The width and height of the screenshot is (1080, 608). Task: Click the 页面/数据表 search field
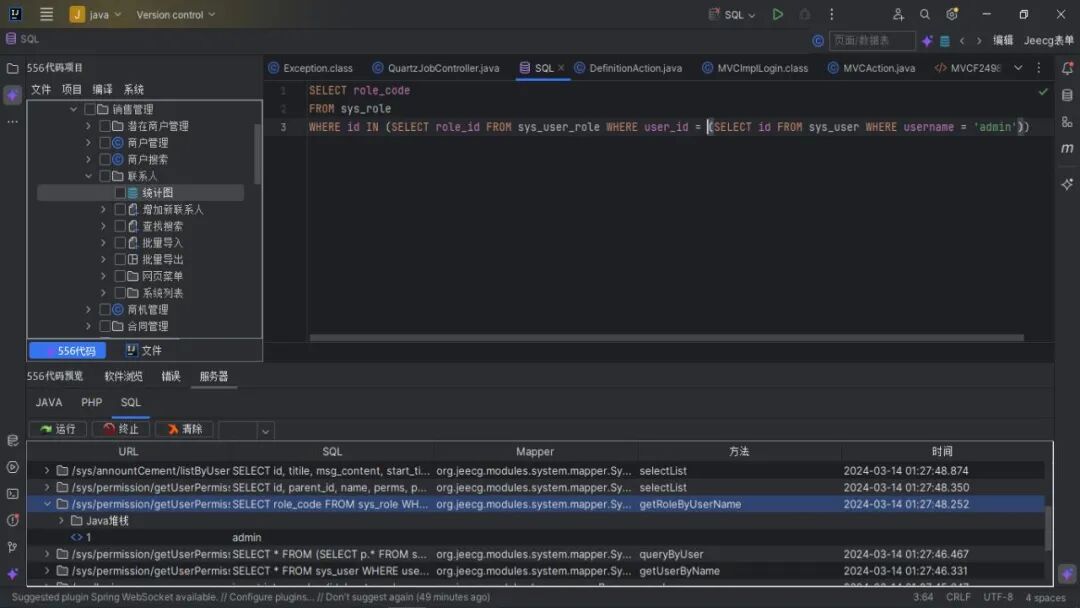point(871,41)
